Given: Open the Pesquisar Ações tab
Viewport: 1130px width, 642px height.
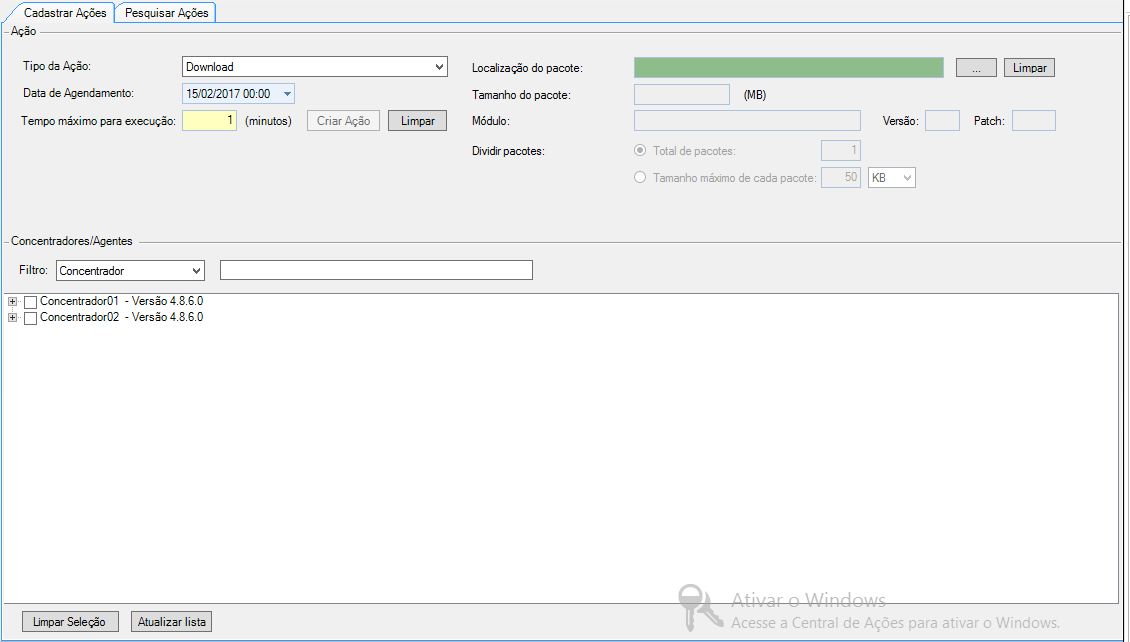Looking at the screenshot, I should pos(166,13).
